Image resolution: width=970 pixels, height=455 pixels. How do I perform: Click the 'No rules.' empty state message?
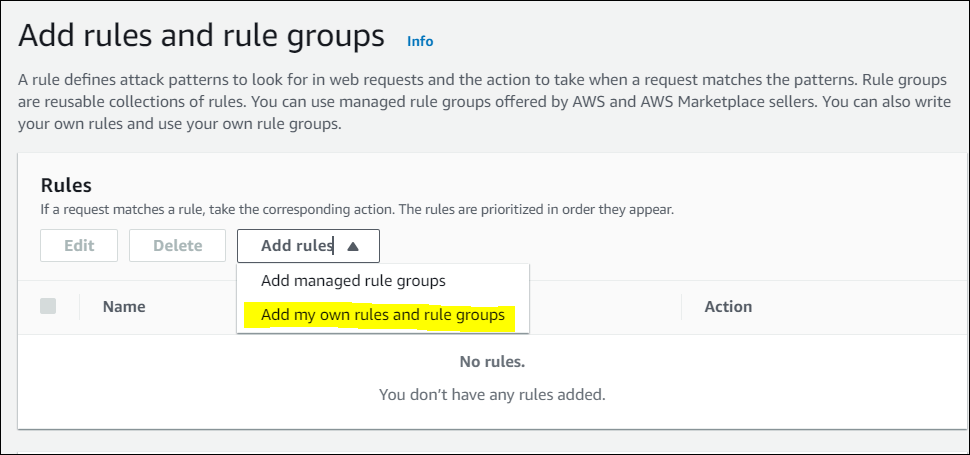pos(492,361)
